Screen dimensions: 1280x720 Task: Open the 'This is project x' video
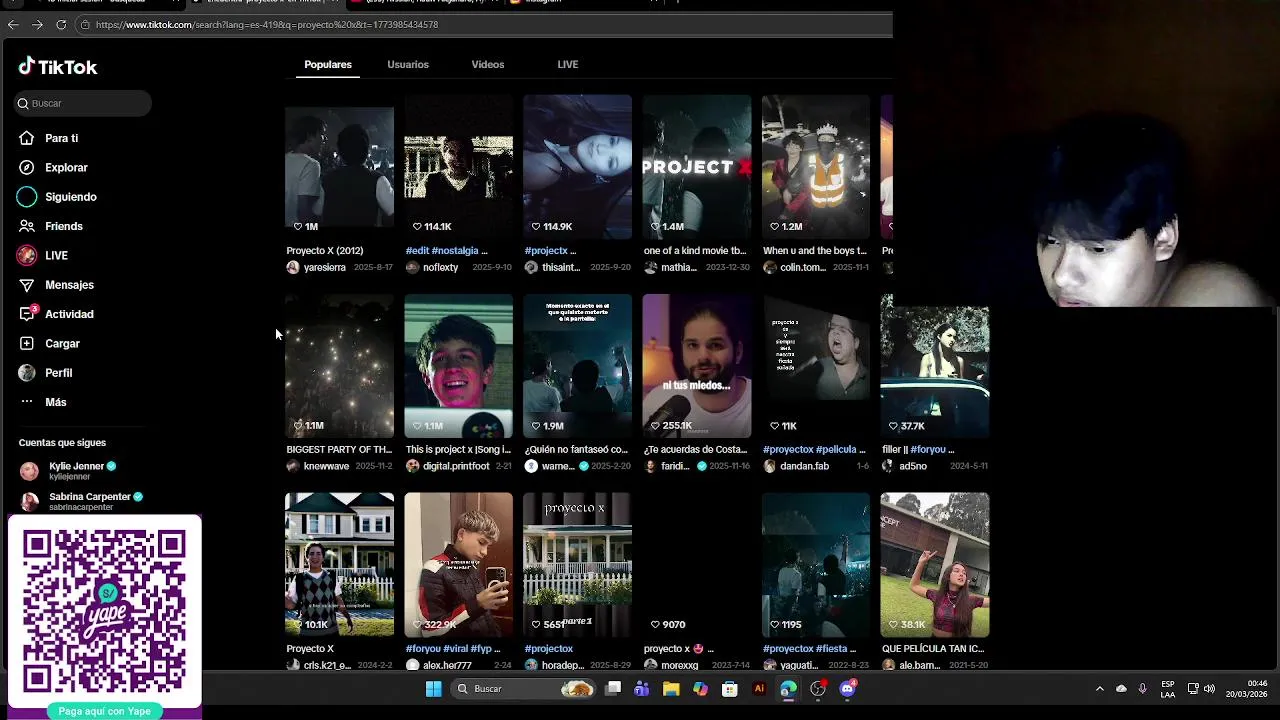458,366
